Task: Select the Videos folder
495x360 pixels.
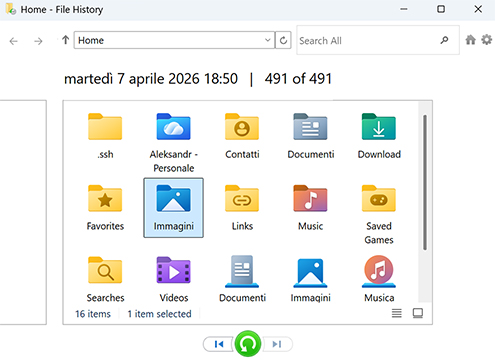Action: (x=173, y=279)
